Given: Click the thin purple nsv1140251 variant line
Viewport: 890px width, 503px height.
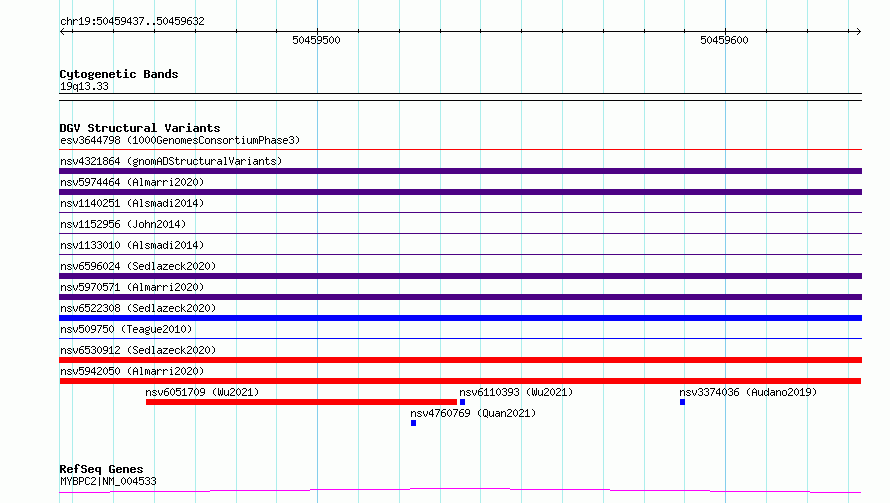Looking at the screenshot, I should point(460,213).
